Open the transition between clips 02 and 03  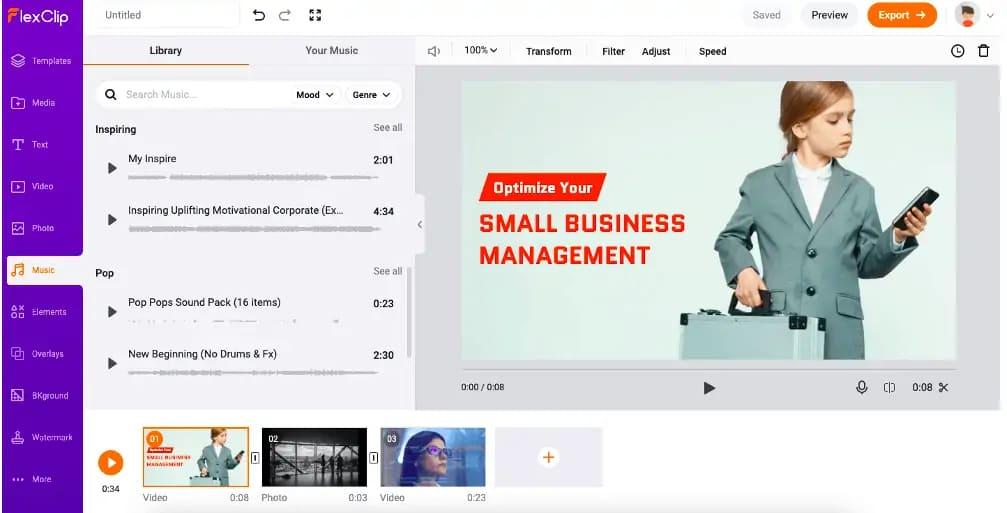pyautogui.click(x=373, y=458)
